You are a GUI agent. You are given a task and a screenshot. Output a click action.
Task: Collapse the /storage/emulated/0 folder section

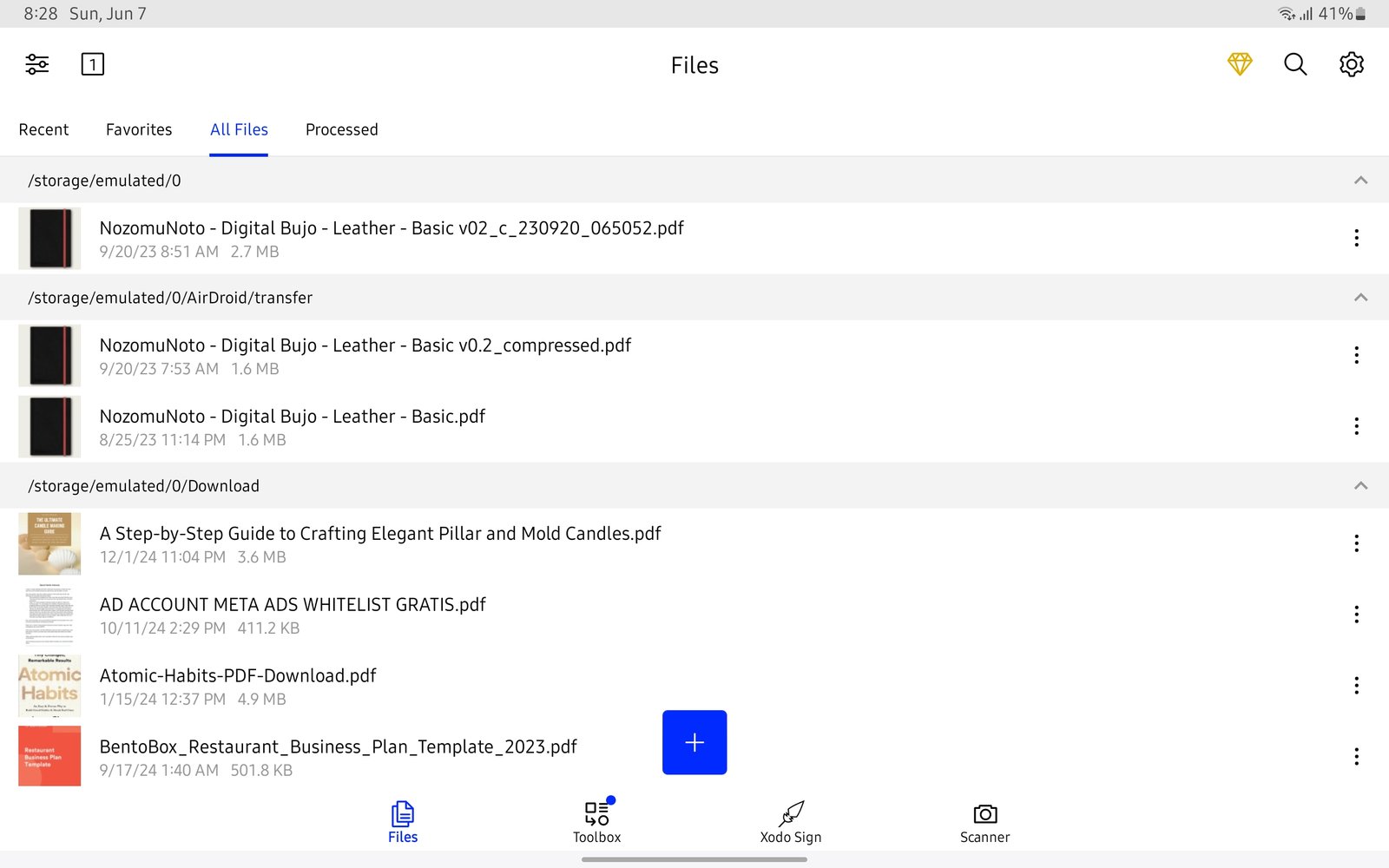point(1360,181)
